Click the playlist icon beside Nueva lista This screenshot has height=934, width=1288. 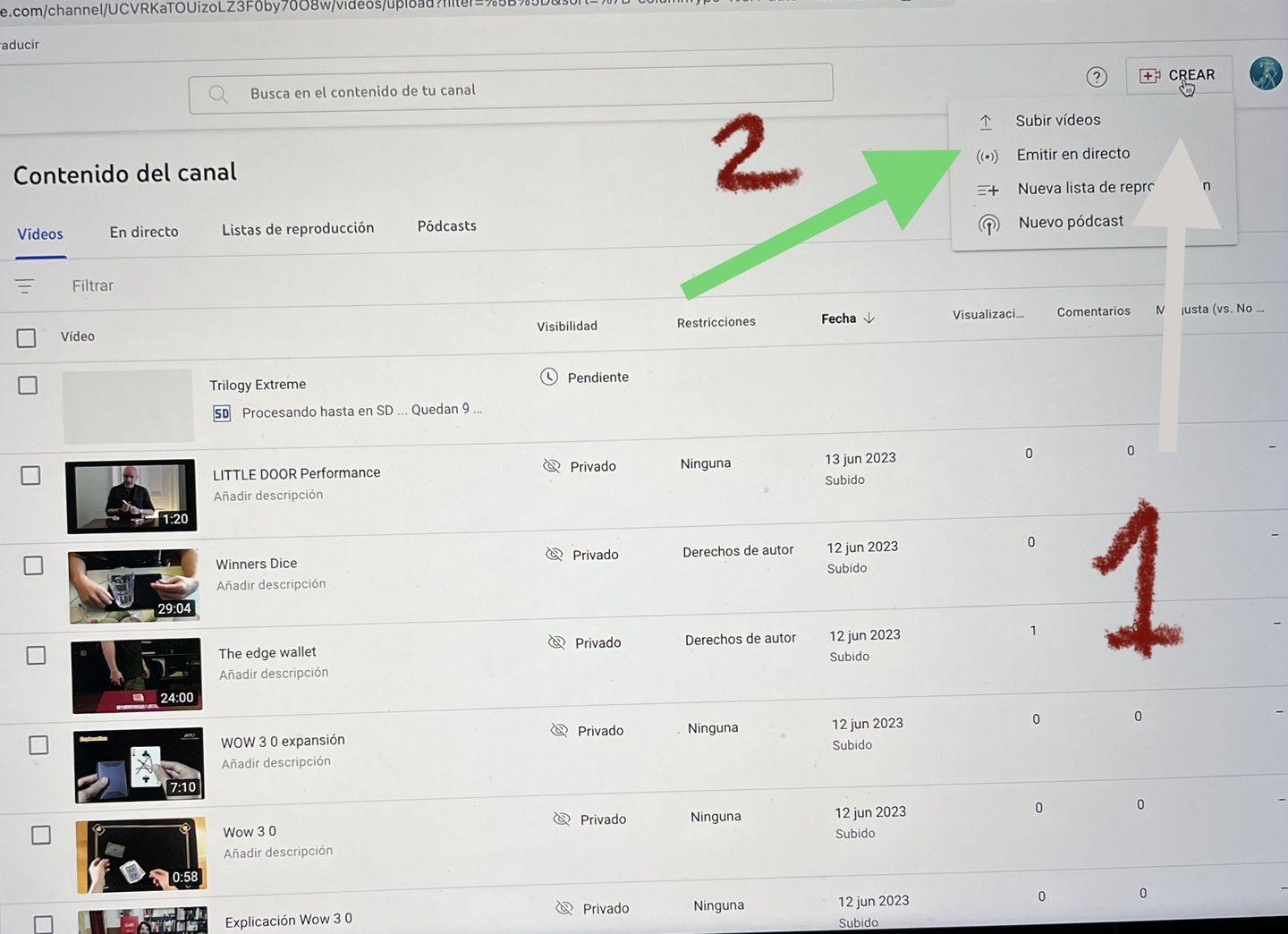click(x=987, y=190)
